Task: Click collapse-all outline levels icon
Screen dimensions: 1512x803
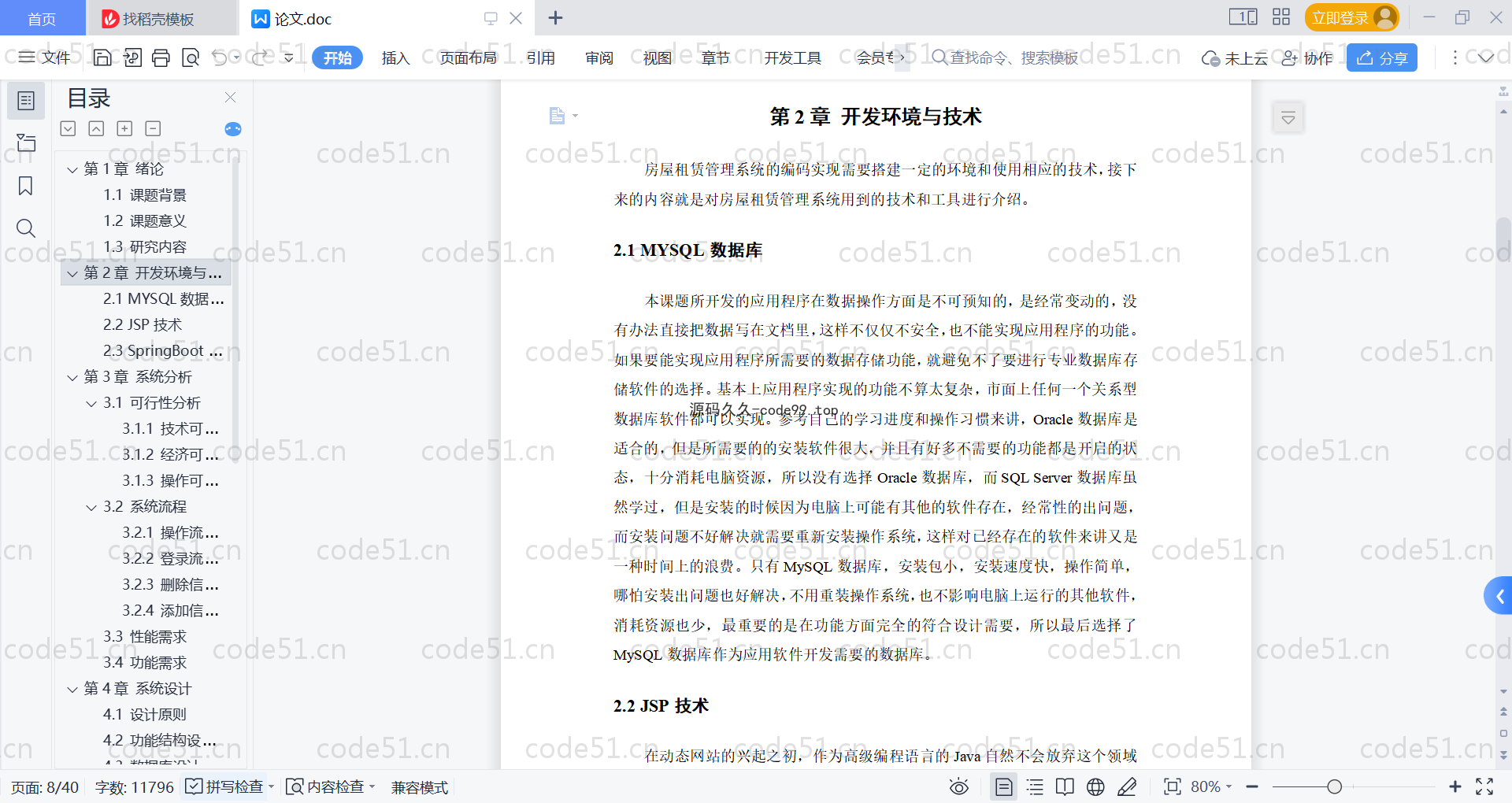Action: (96, 128)
